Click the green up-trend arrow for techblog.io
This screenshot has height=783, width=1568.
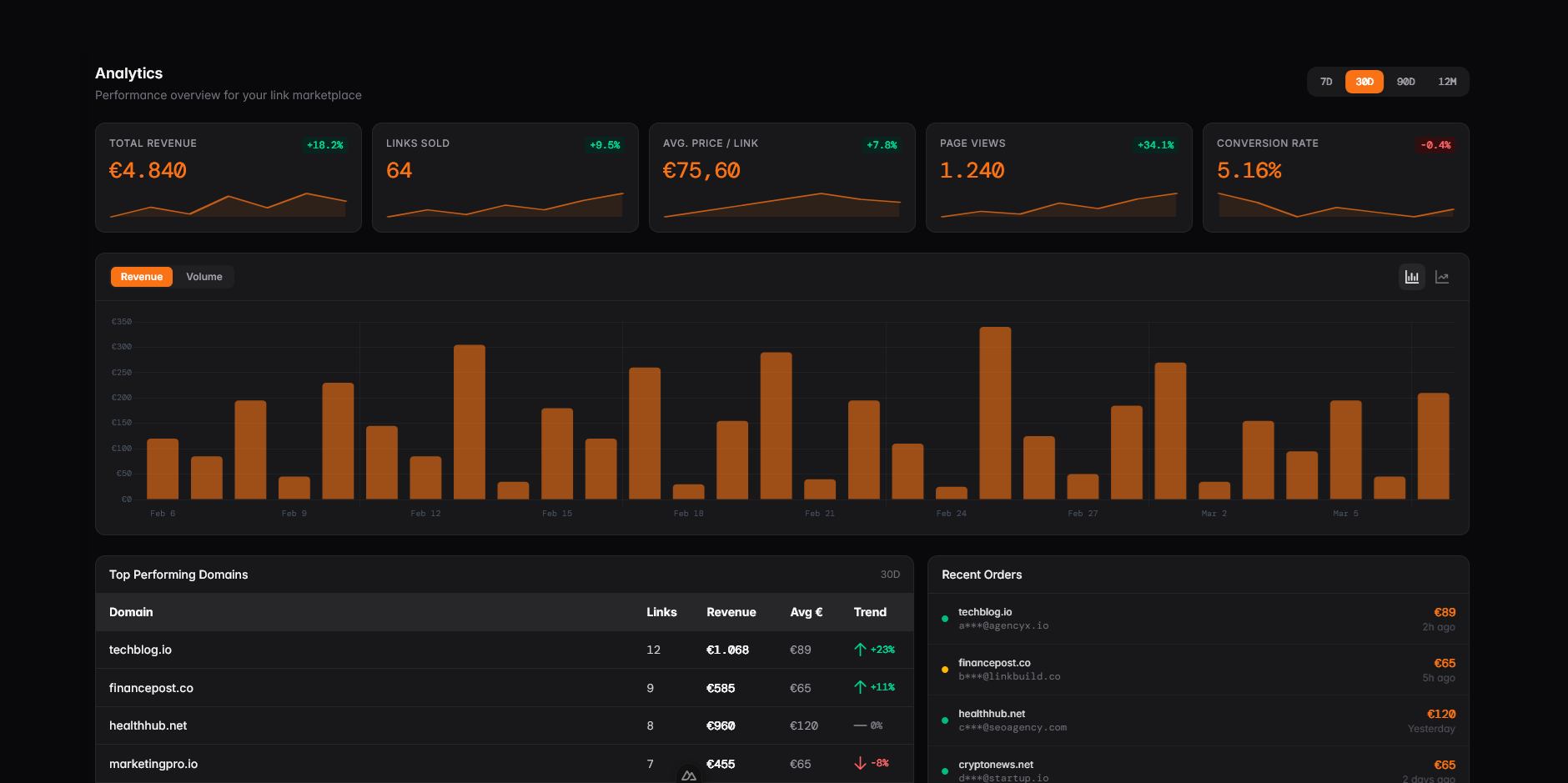point(859,648)
